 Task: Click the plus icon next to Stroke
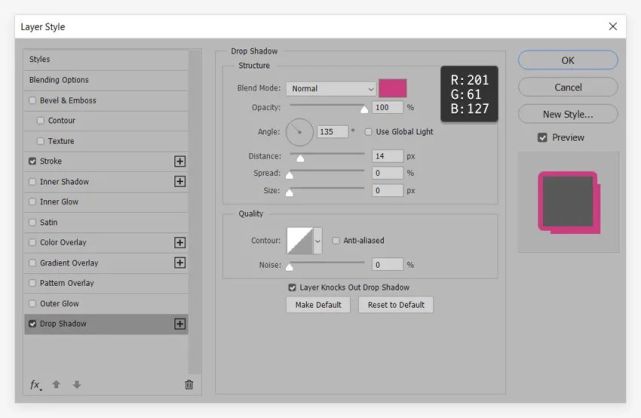click(179, 161)
